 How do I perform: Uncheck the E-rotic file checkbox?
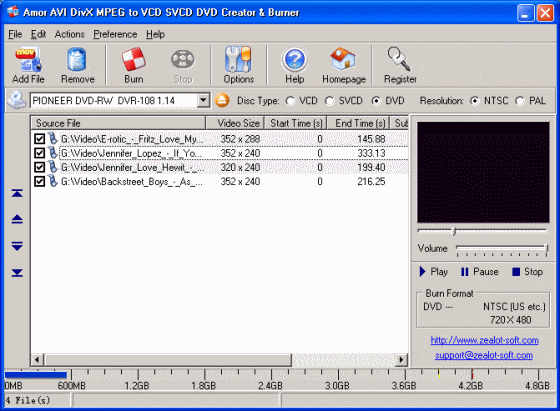[39, 139]
